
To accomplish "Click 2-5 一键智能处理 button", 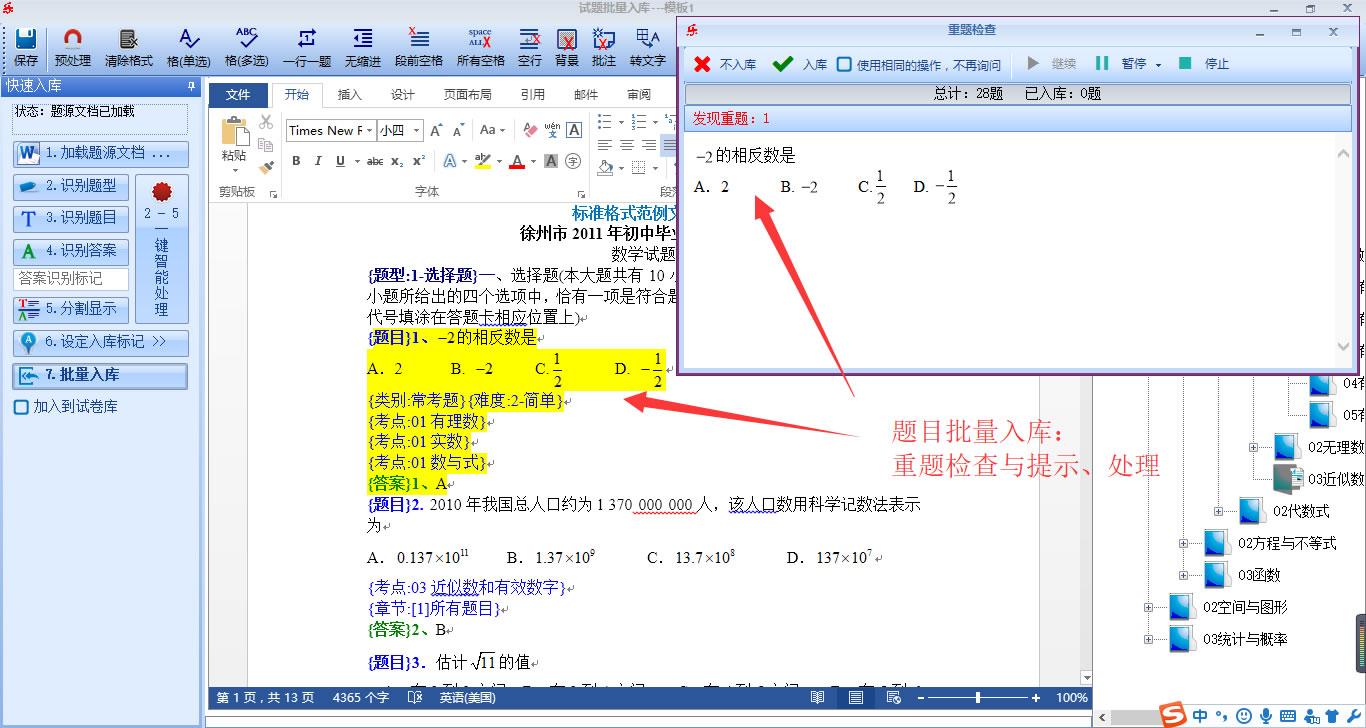I will [x=162, y=249].
